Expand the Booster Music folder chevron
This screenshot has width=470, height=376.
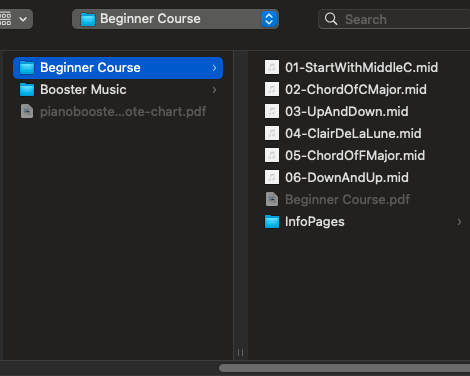214,90
